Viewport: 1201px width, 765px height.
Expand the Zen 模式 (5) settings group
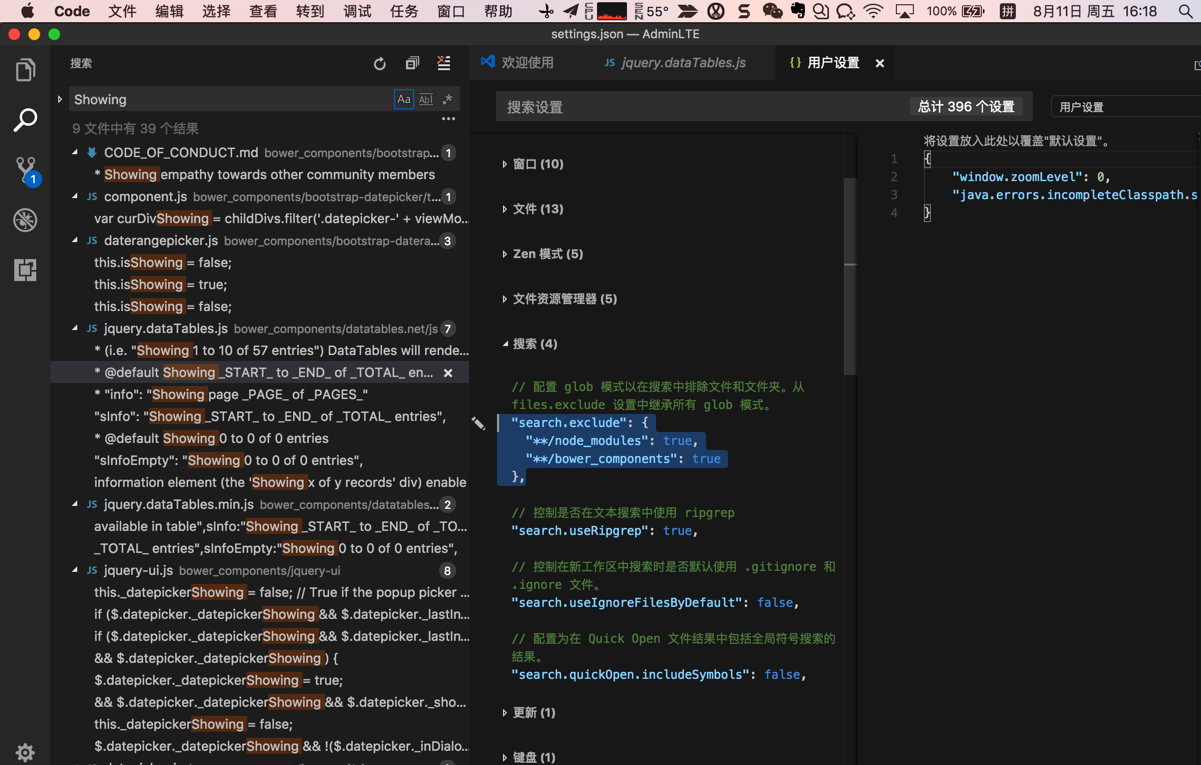[x=547, y=254]
